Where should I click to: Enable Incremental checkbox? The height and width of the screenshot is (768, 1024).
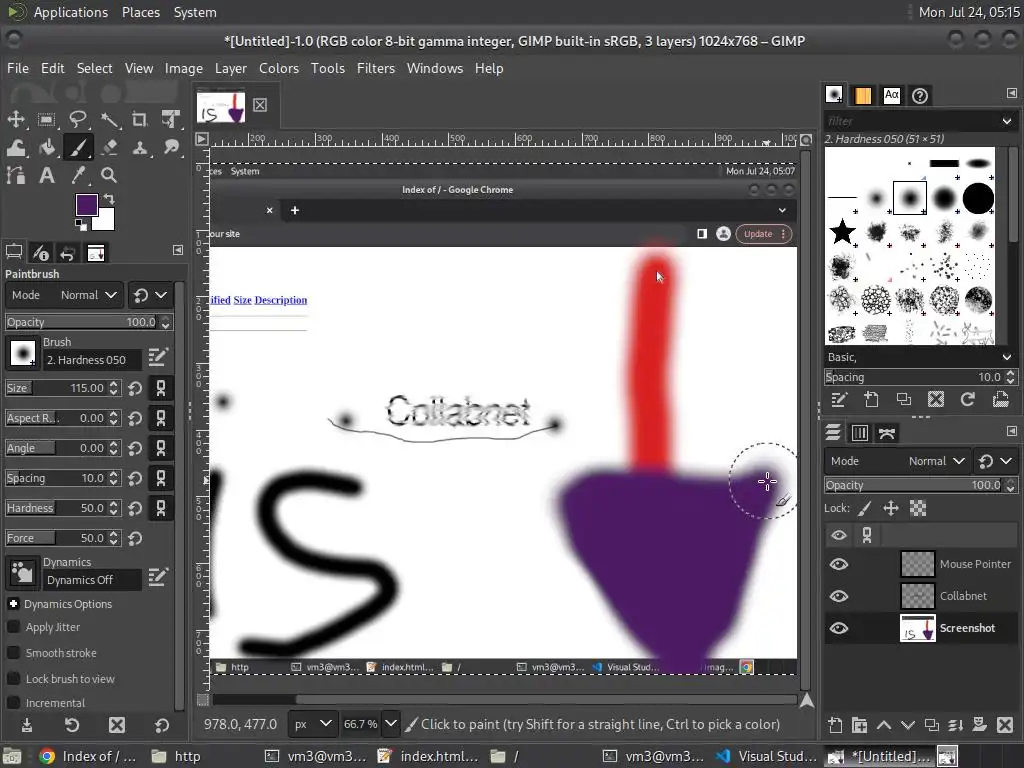pos(13,703)
